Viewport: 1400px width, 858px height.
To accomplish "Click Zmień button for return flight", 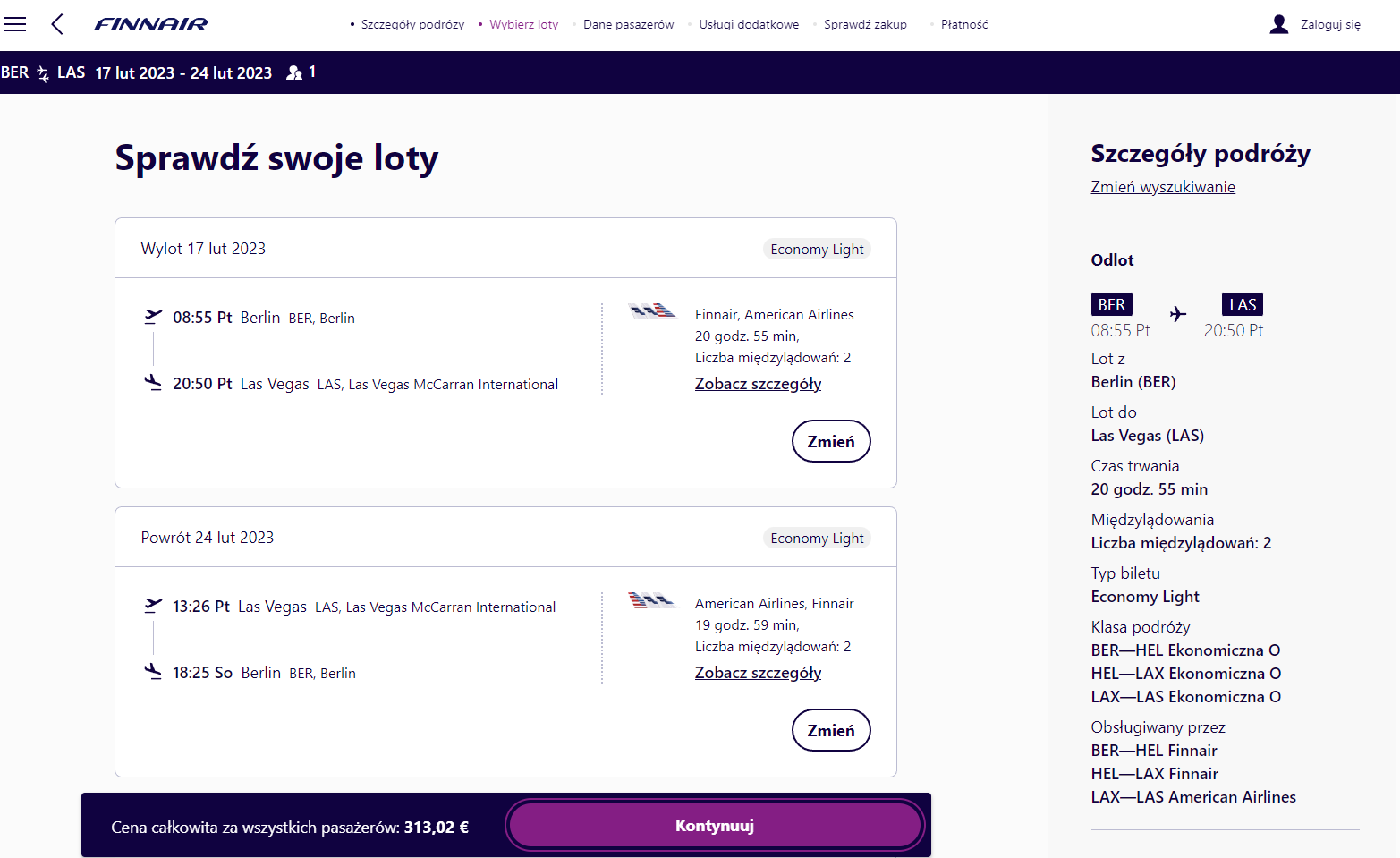I will 831,730.
